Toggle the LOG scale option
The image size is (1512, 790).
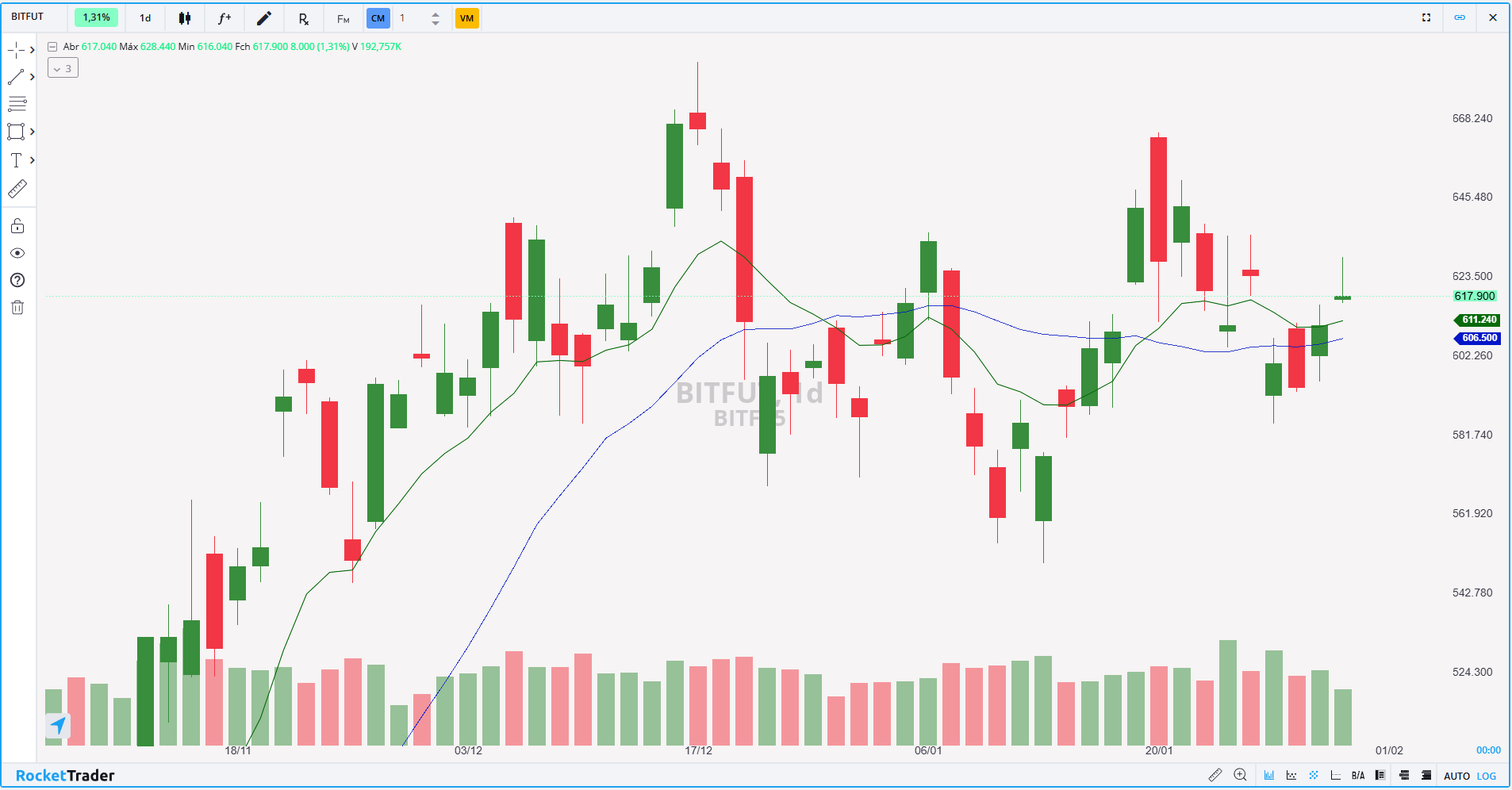[x=1487, y=776]
